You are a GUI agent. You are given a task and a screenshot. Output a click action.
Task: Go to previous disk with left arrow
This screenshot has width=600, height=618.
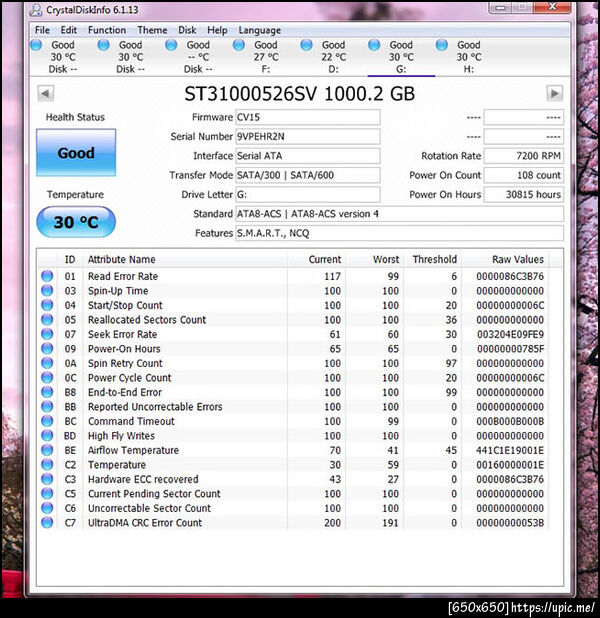tap(46, 93)
